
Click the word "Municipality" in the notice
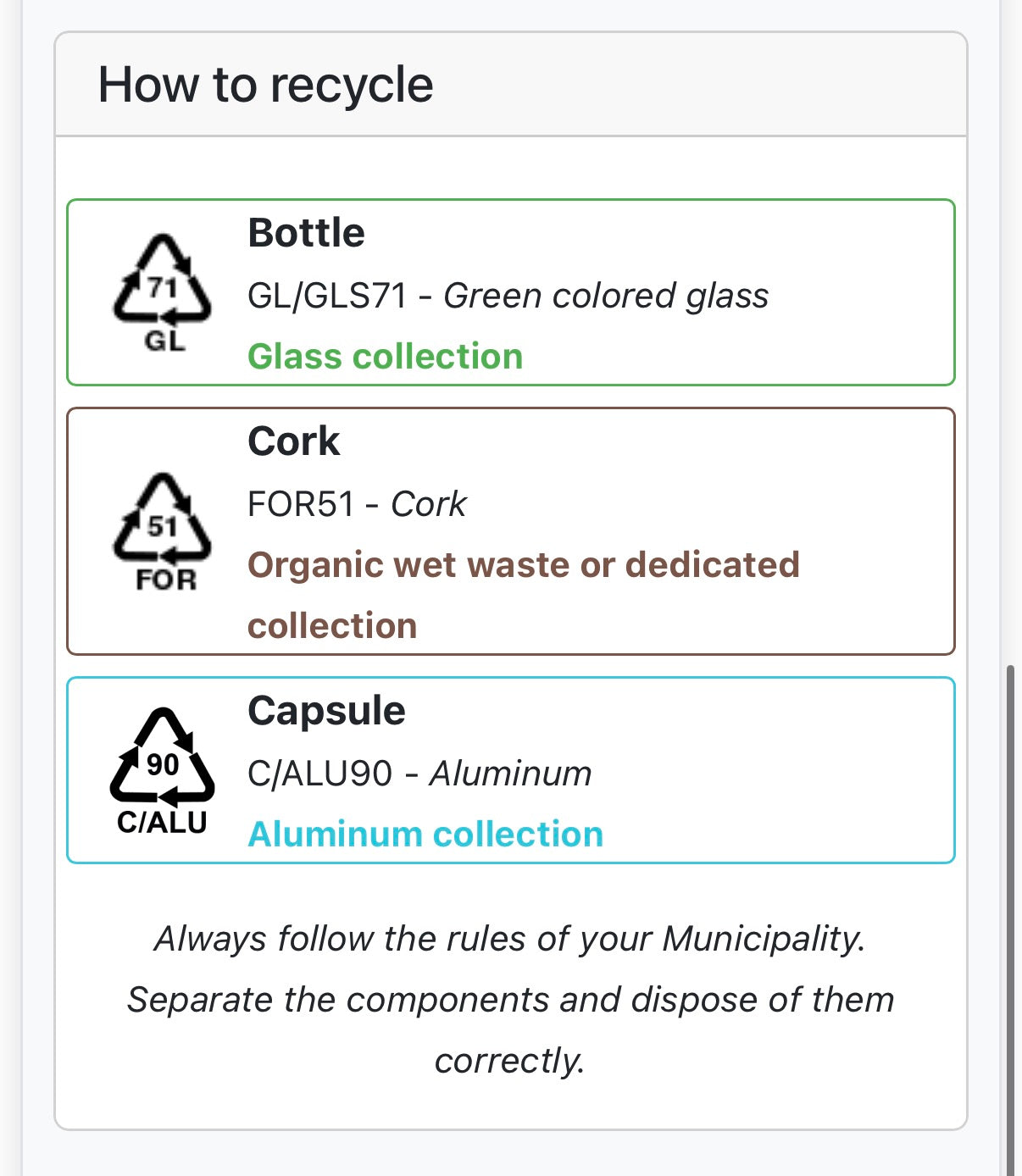[x=763, y=940]
